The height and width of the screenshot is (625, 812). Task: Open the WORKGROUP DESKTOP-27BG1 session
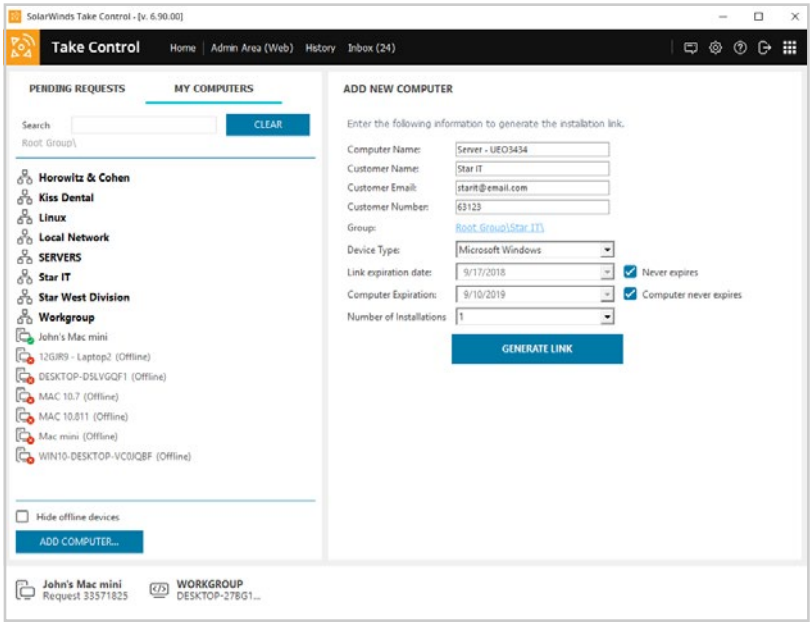205,590
